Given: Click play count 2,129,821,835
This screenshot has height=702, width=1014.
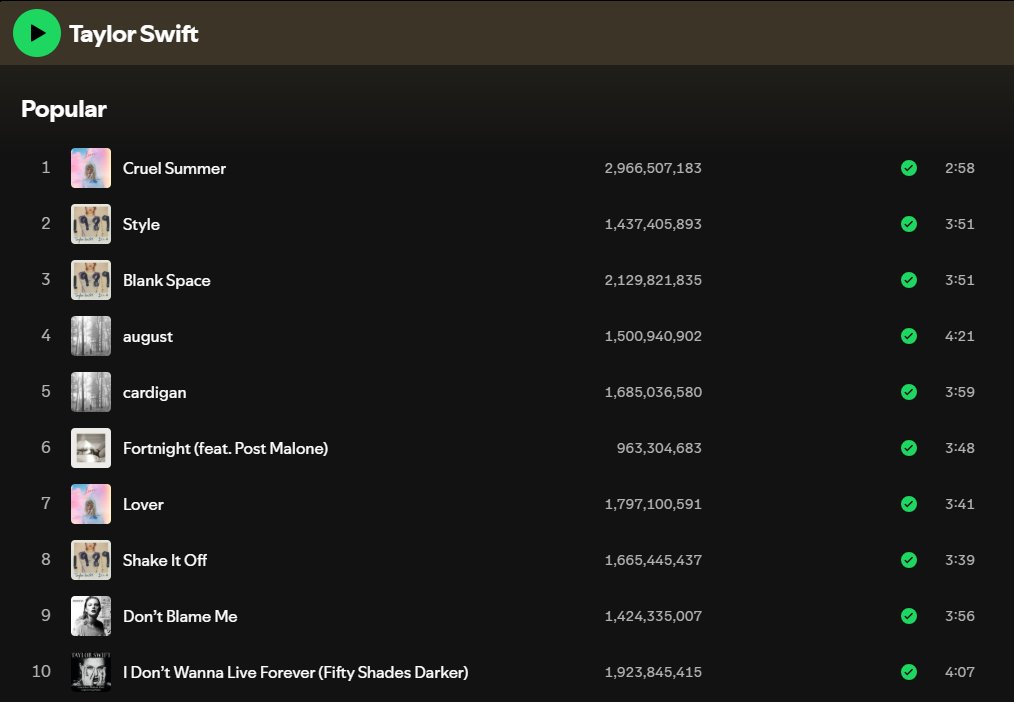Looking at the screenshot, I should [x=653, y=280].
